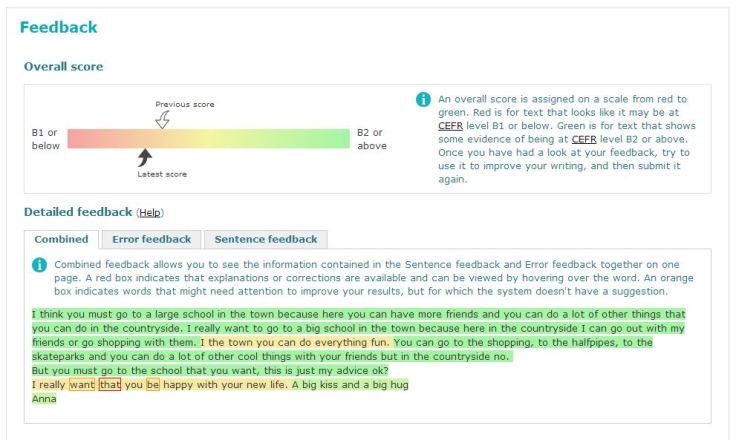Click the info icon beside overall score explanation
The width and height of the screenshot is (736, 440).
423,100
